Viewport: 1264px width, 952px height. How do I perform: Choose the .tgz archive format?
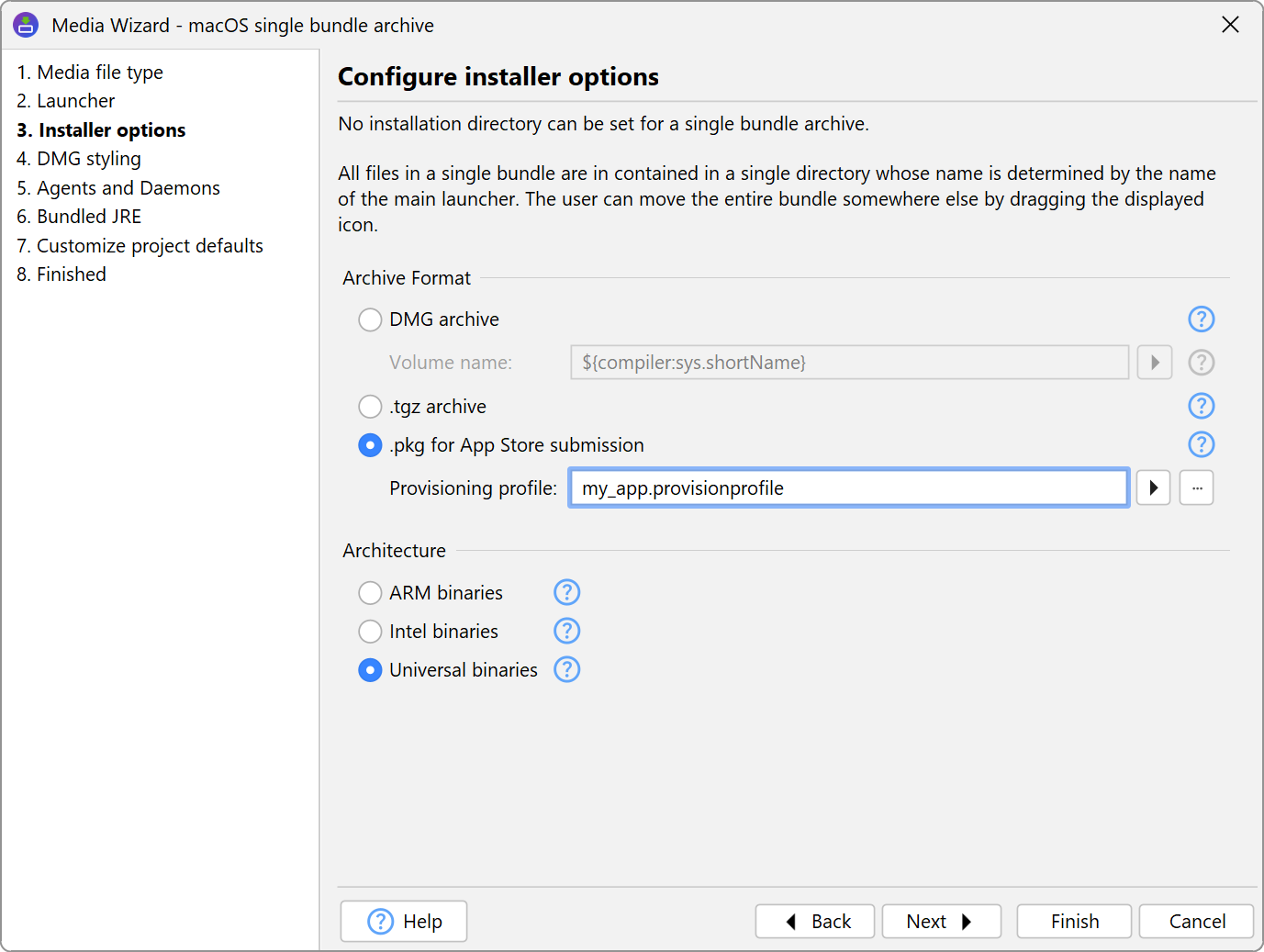[x=370, y=407]
